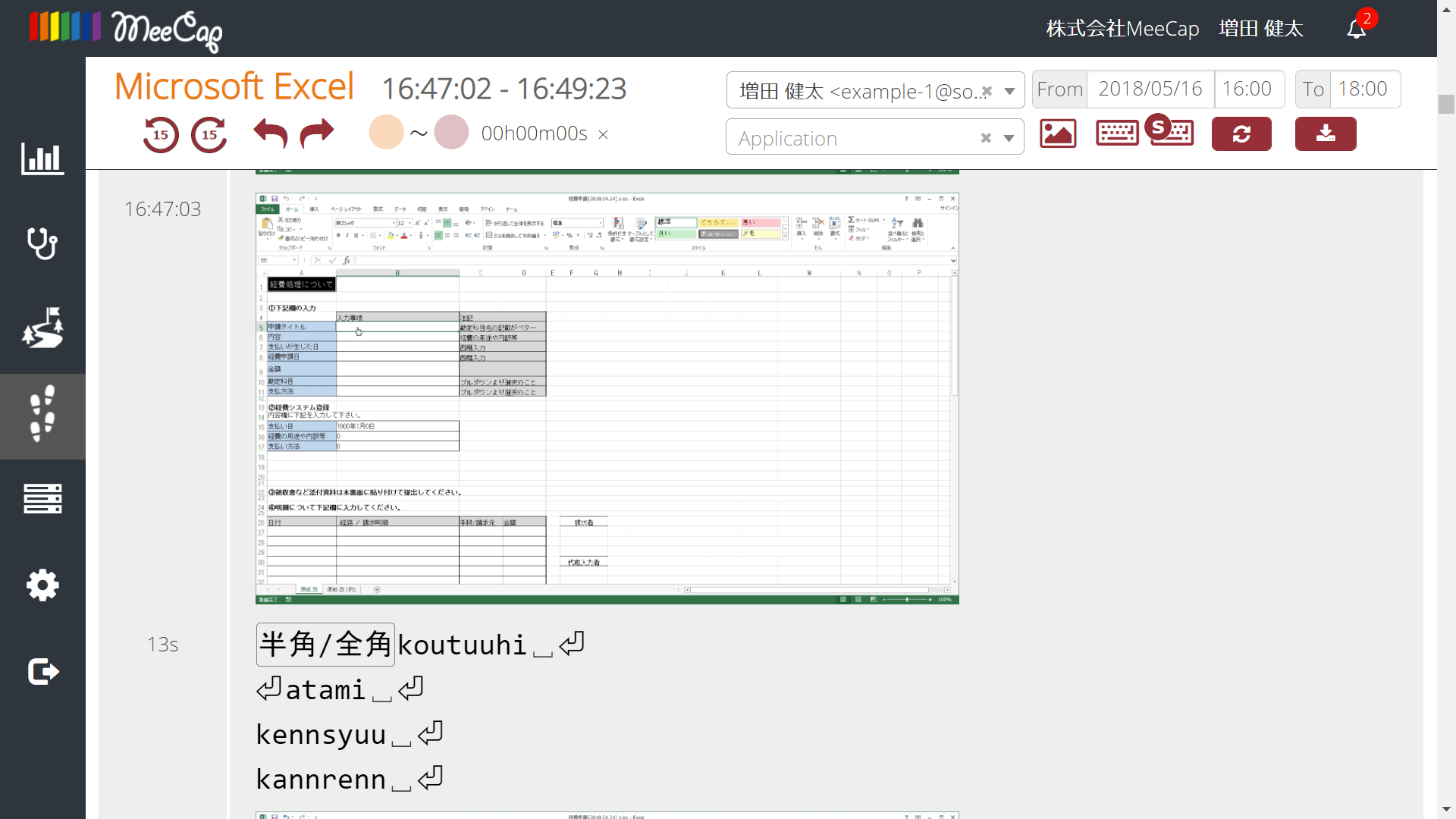
Task: Toggle the keyboard input view icon
Action: click(x=1117, y=134)
